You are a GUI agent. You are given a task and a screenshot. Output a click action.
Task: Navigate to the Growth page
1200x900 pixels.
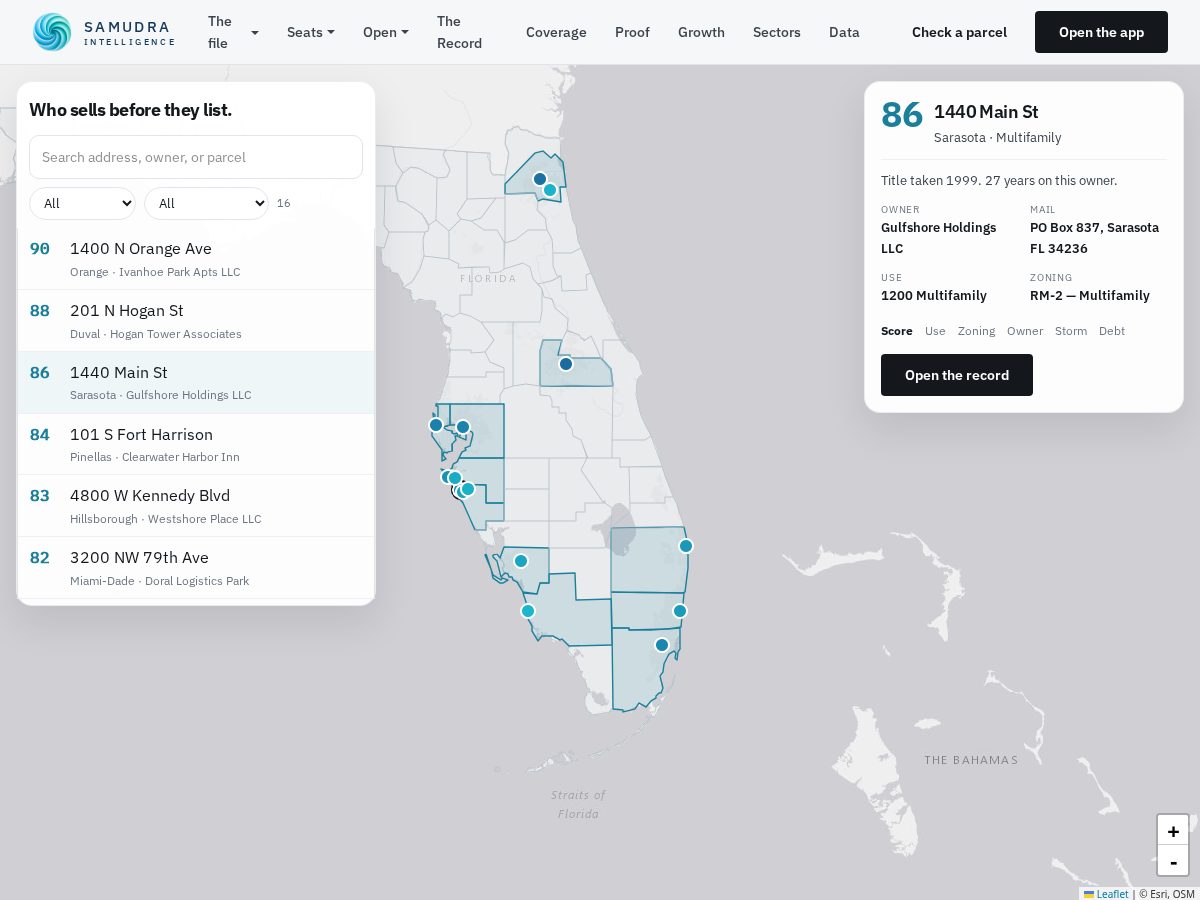tap(701, 32)
